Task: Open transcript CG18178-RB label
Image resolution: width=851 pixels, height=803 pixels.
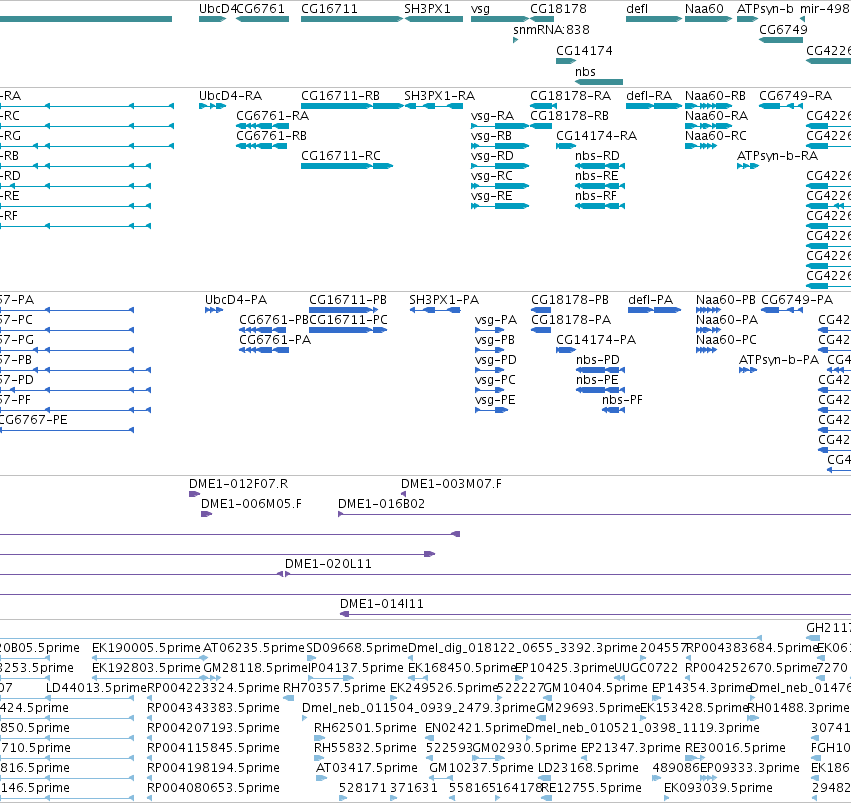Action: (569, 116)
